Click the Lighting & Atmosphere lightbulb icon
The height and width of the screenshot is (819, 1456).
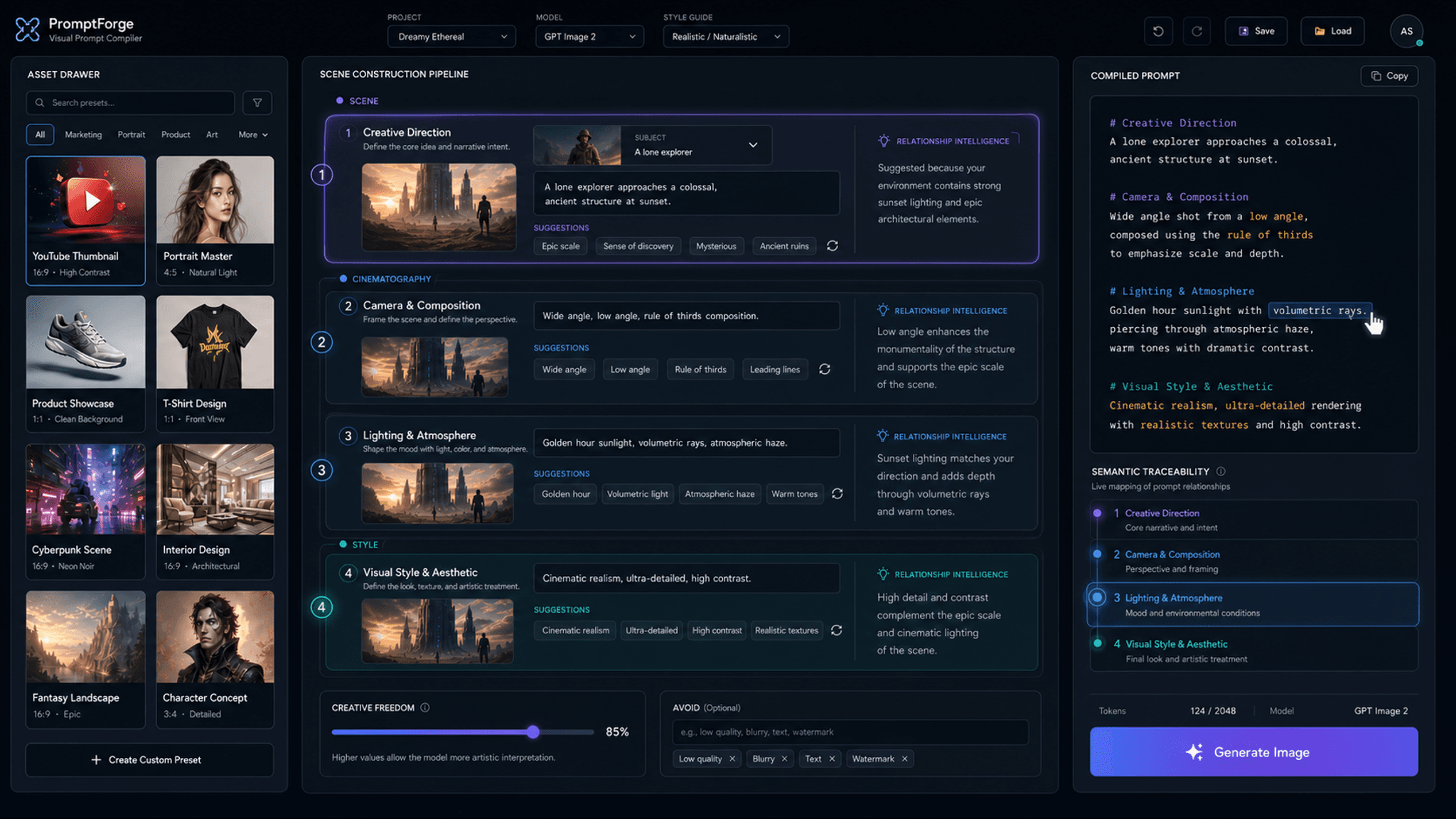coord(882,436)
